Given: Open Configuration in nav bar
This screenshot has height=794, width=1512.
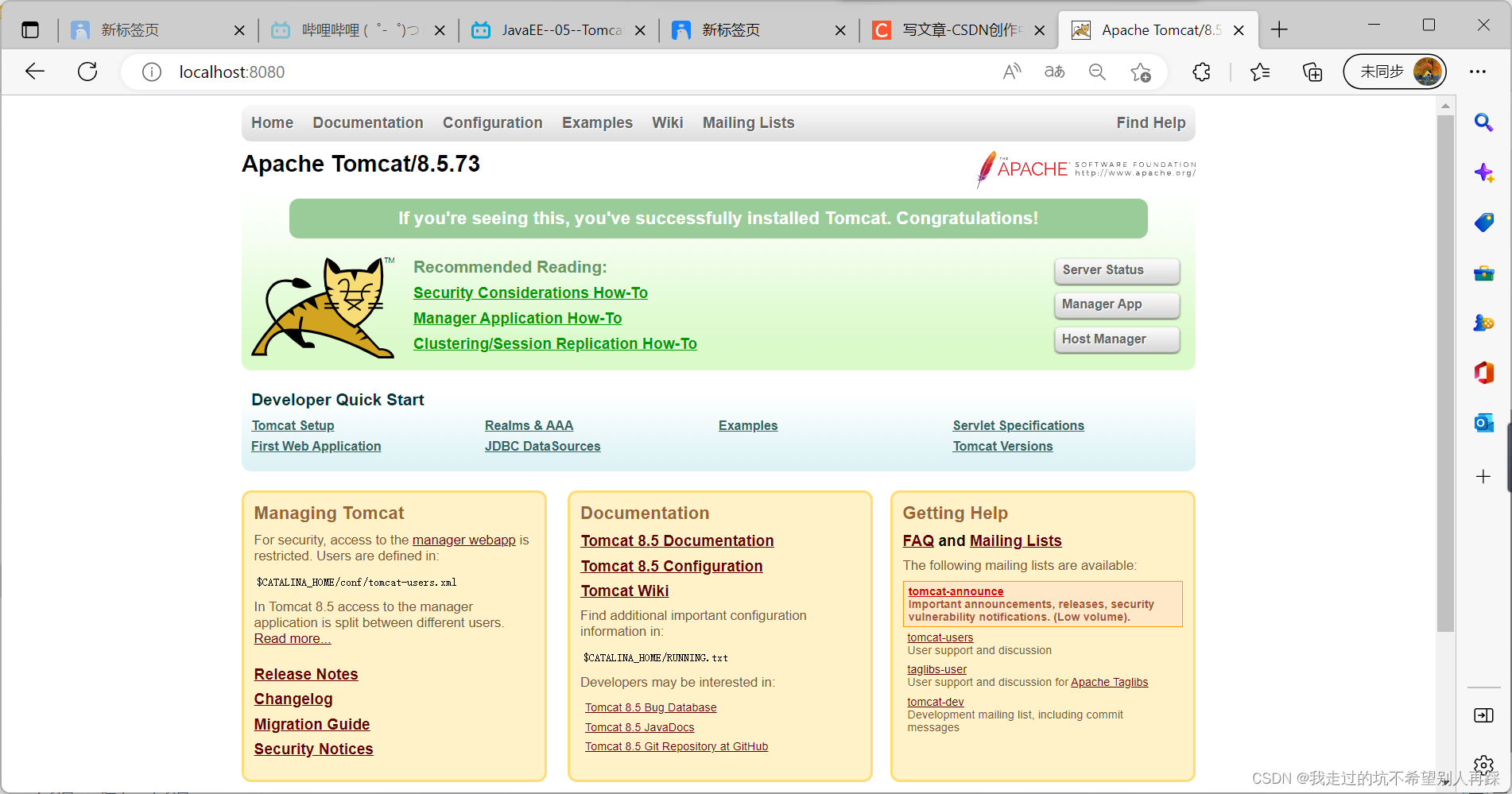Looking at the screenshot, I should tap(493, 122).
